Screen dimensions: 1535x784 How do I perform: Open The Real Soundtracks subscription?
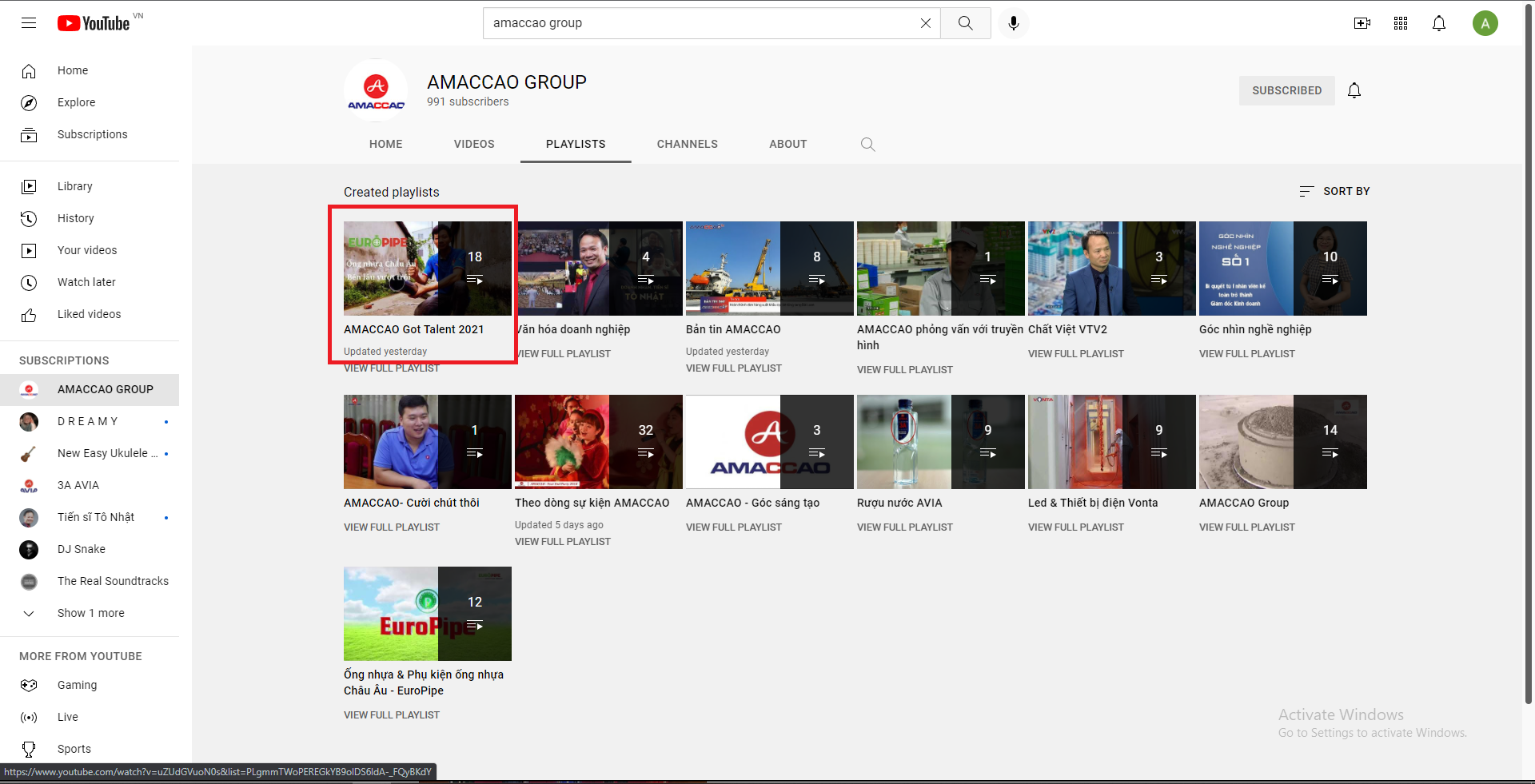tap(90, 581)
